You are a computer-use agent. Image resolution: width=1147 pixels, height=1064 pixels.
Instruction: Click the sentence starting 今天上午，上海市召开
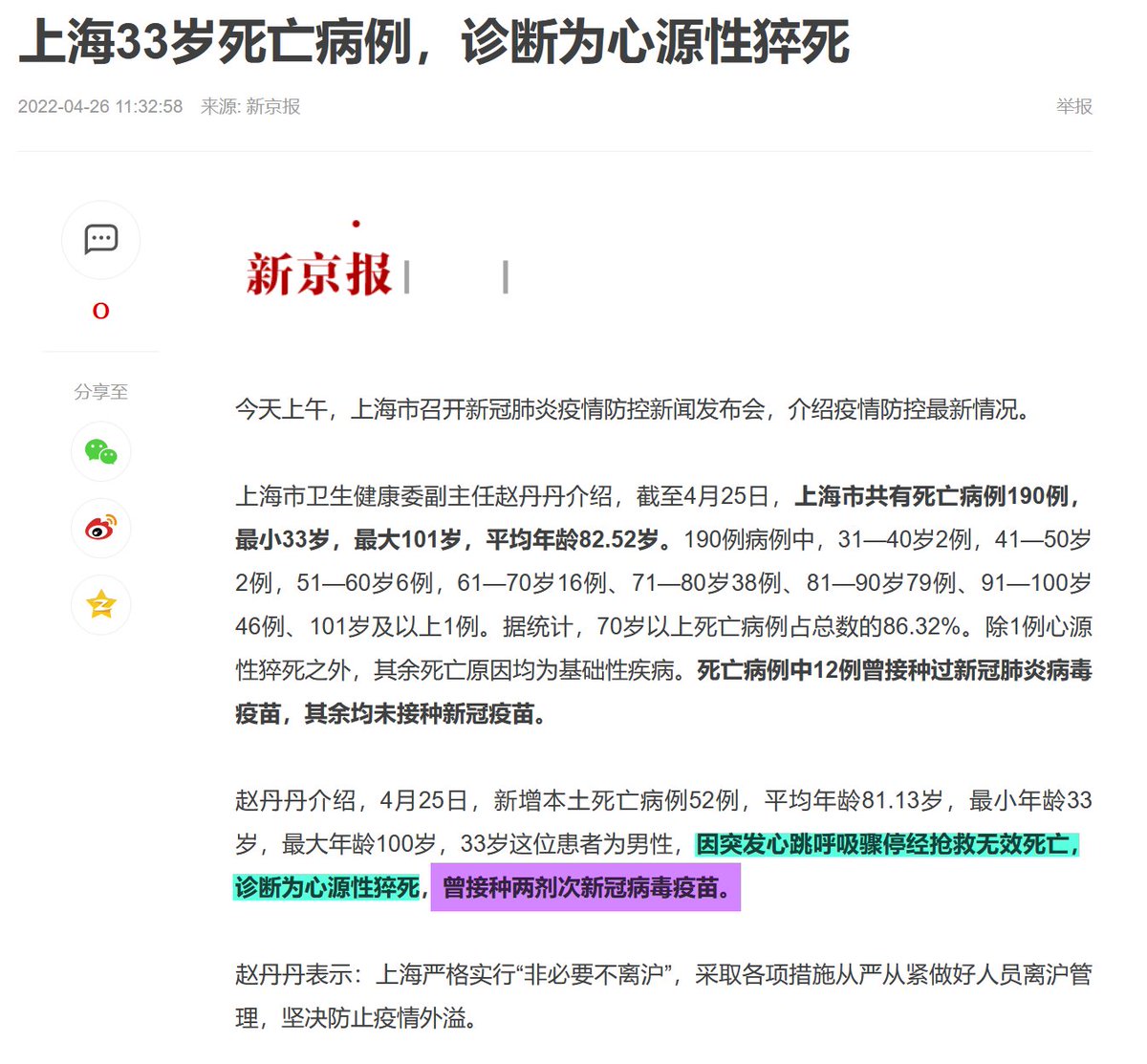coord(634,410)
